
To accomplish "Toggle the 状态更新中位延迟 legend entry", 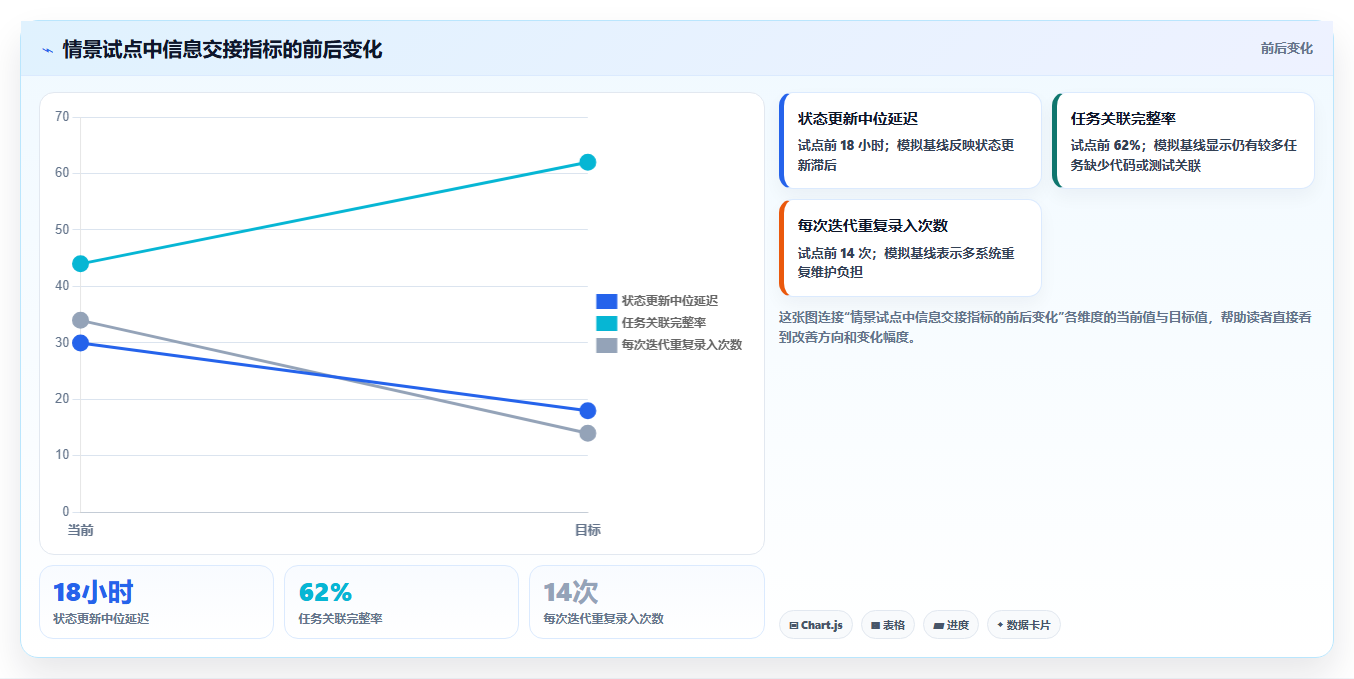I will [x=657, y=301].
